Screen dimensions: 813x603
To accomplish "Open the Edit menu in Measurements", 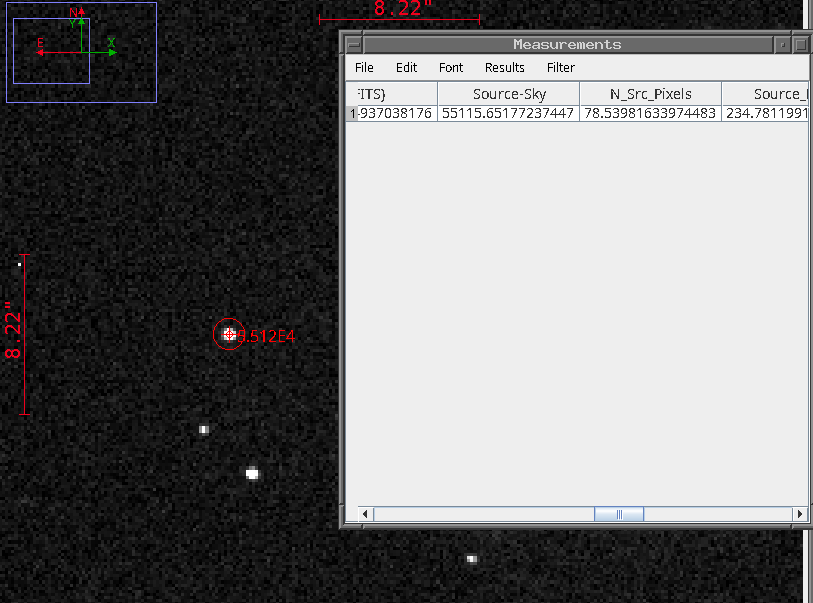I will (x=406, y=68).
